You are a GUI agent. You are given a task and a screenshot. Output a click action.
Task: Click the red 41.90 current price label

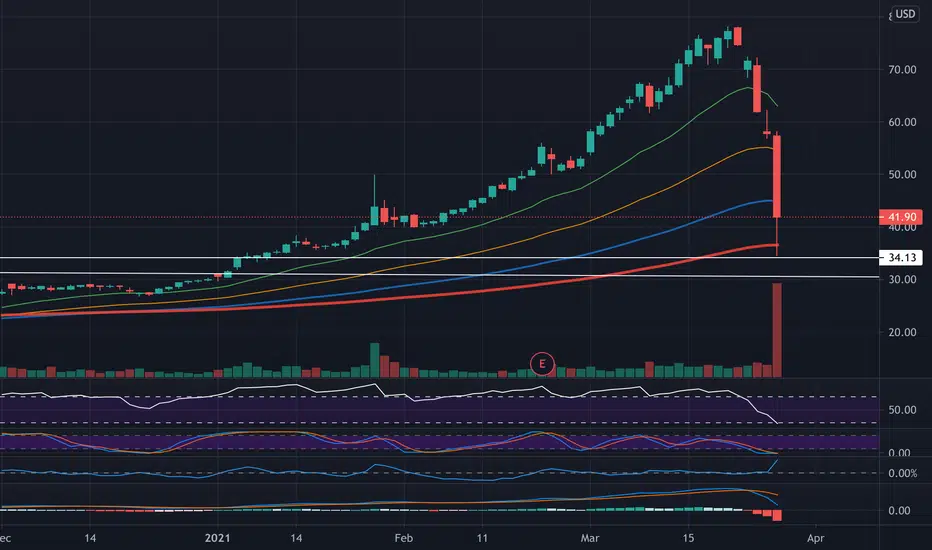(900, 217)
